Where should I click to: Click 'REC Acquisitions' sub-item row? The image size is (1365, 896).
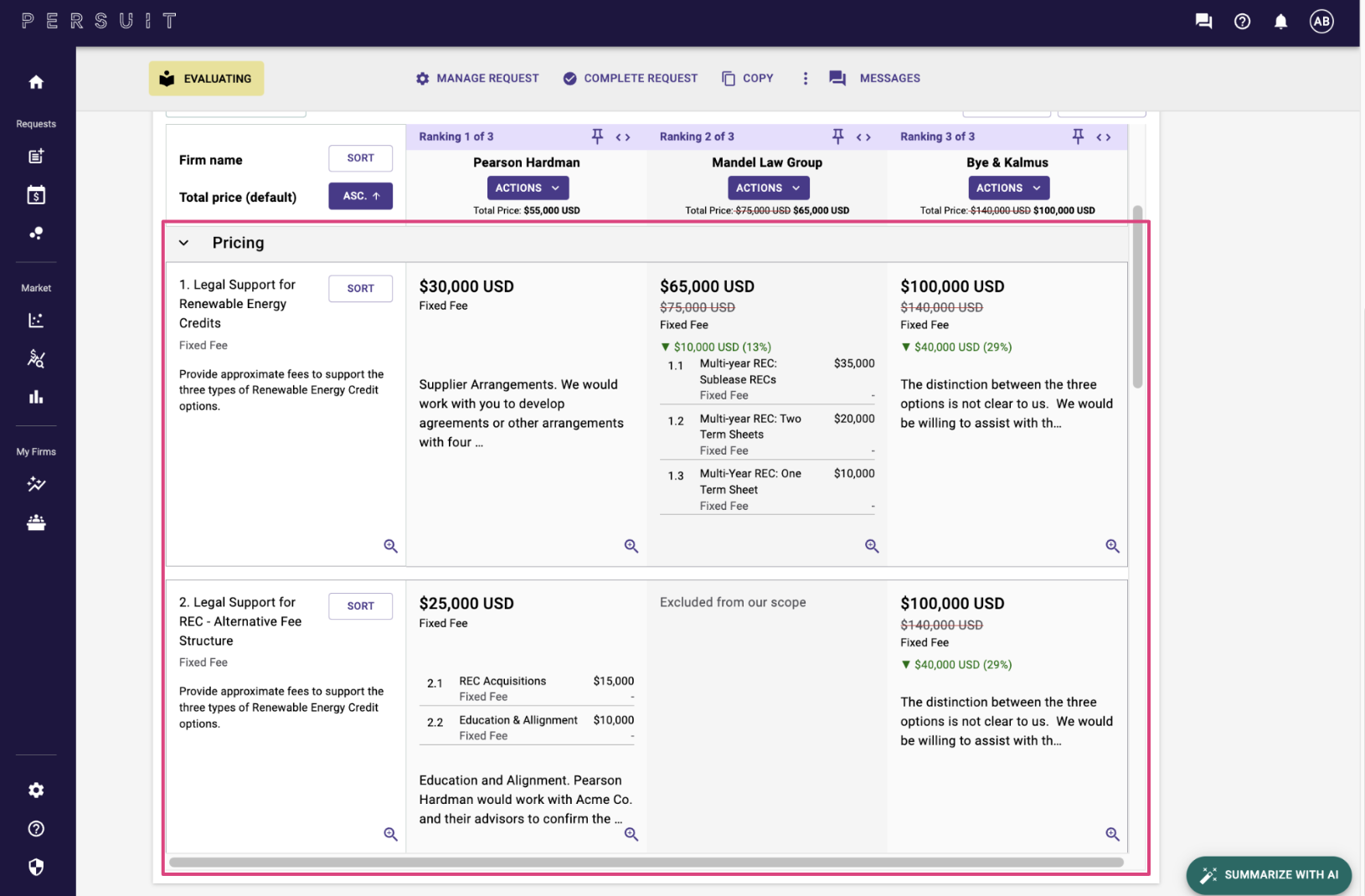[x=527, y=688]
